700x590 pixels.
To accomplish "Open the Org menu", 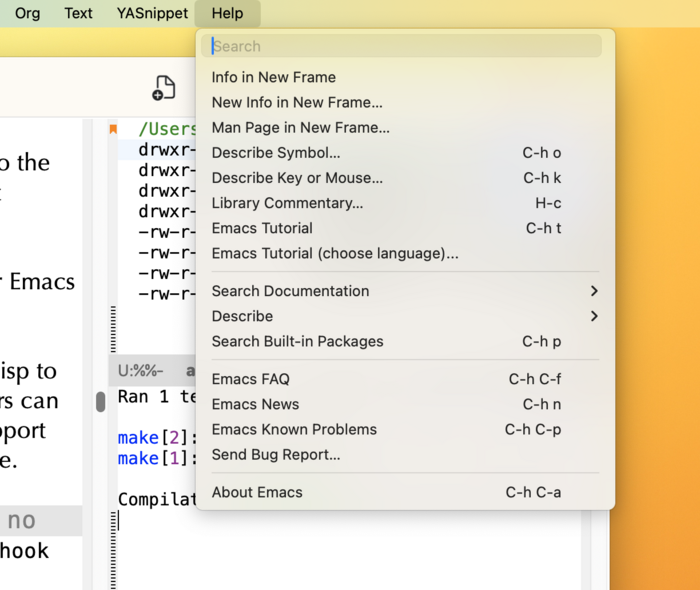I will pyautogui.click(x=27, y=13).
